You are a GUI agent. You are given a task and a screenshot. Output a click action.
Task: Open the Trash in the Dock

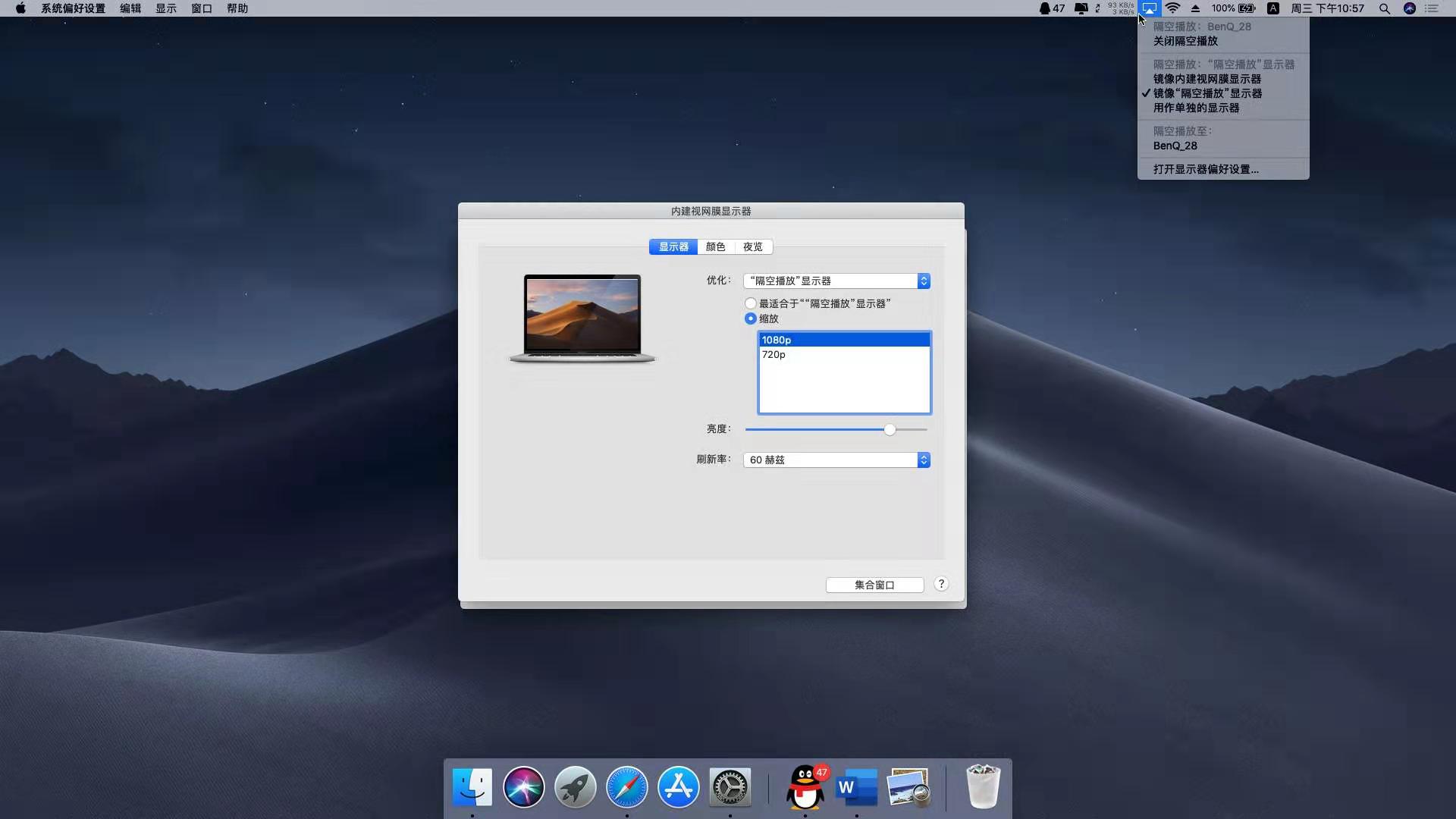(983, 787)
